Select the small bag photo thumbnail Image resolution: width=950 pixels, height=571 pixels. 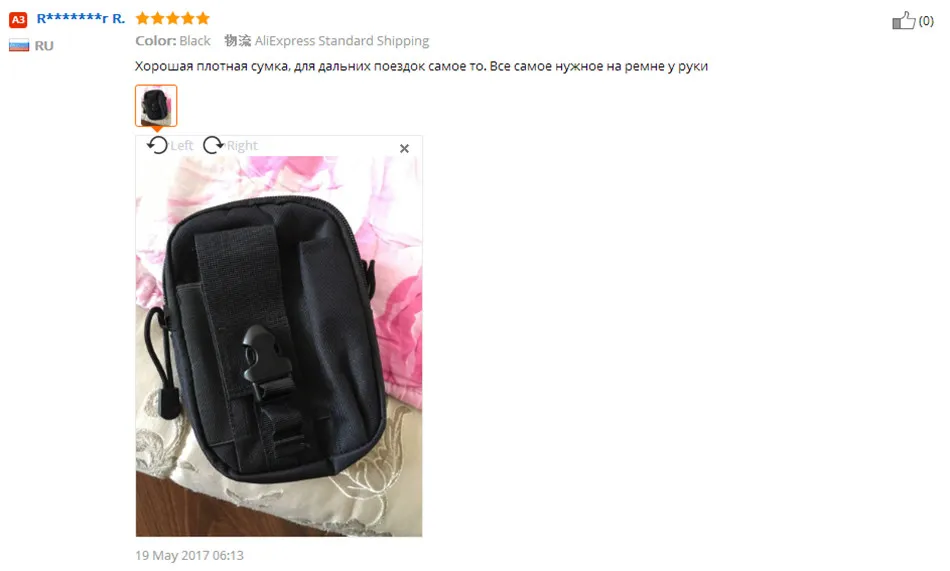pos(156,105)
